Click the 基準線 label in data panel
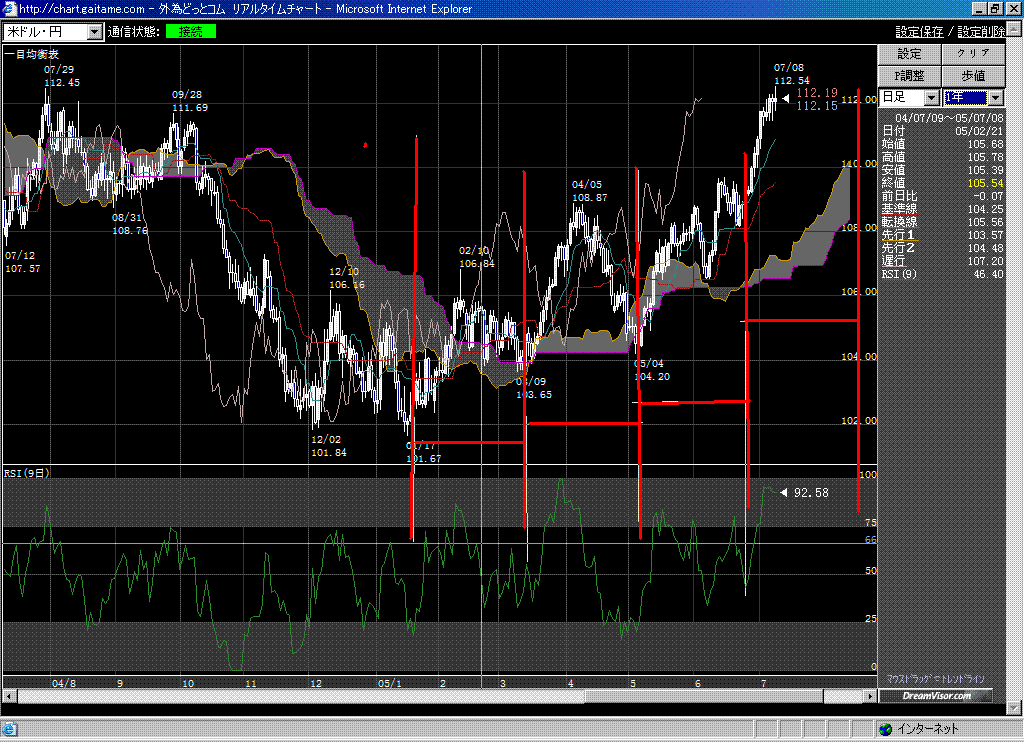 pyautogui.click(x=899, y=209)
